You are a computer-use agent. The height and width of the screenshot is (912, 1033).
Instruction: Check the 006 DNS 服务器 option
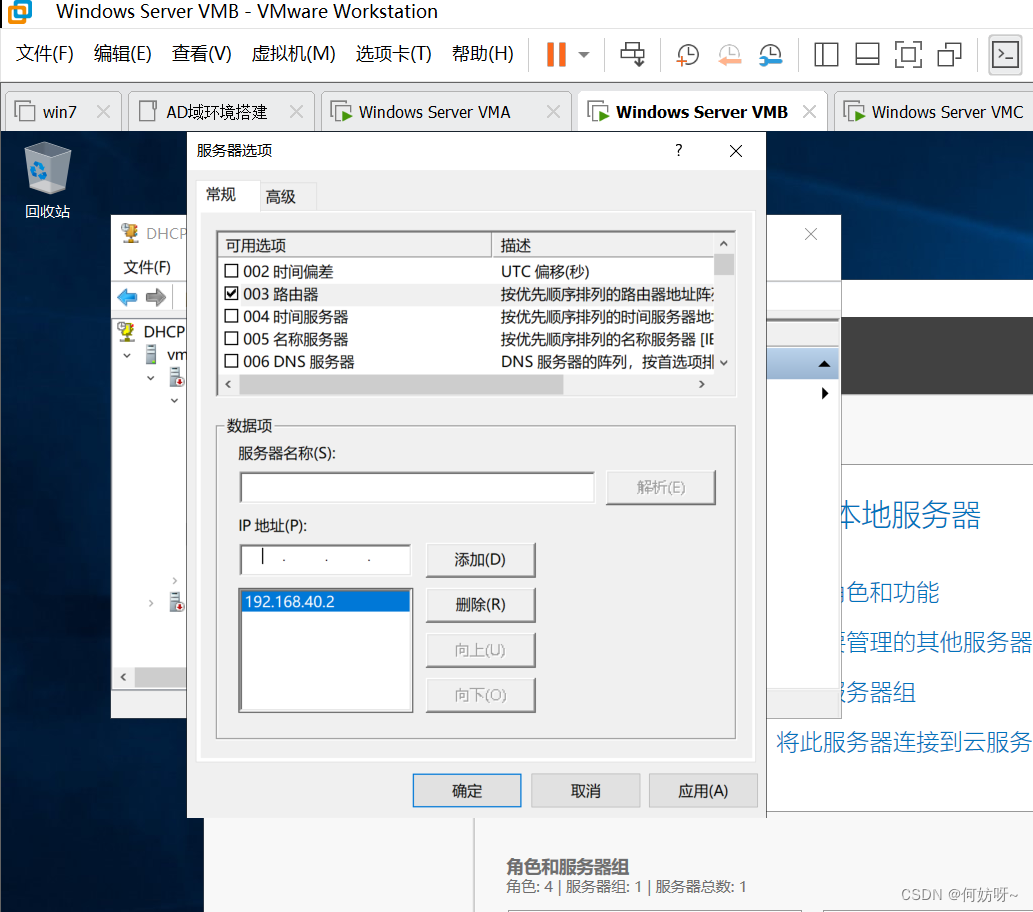pyautogui.click(x=232, y=362)
